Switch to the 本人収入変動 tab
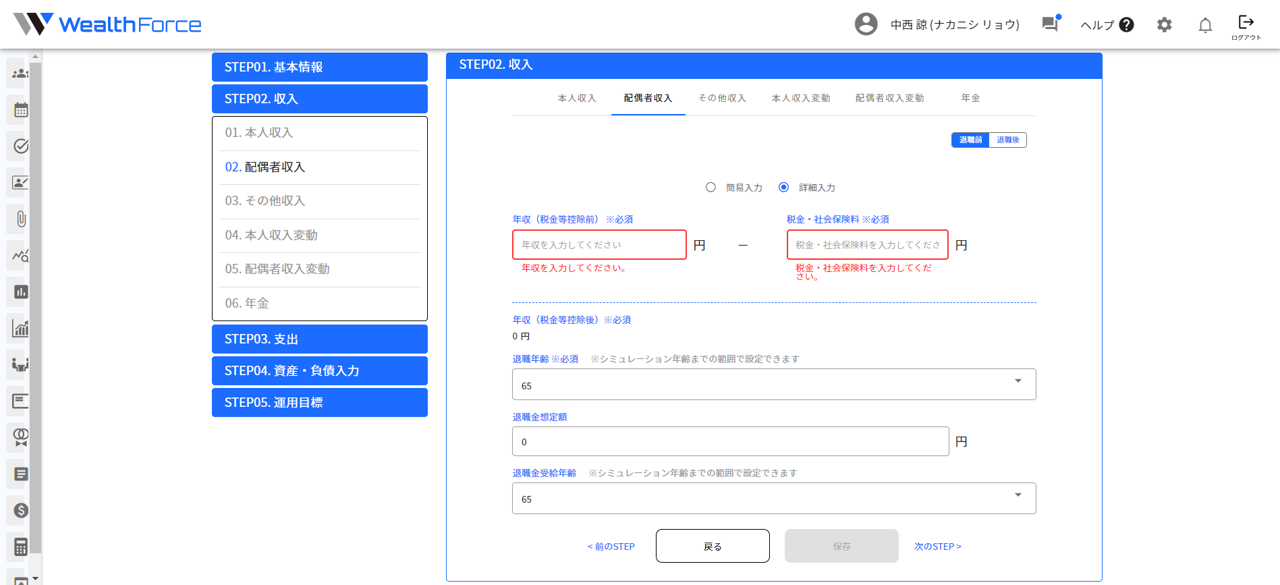The height and width of the screenshot is (585, 1280). (x=801, y=98)
